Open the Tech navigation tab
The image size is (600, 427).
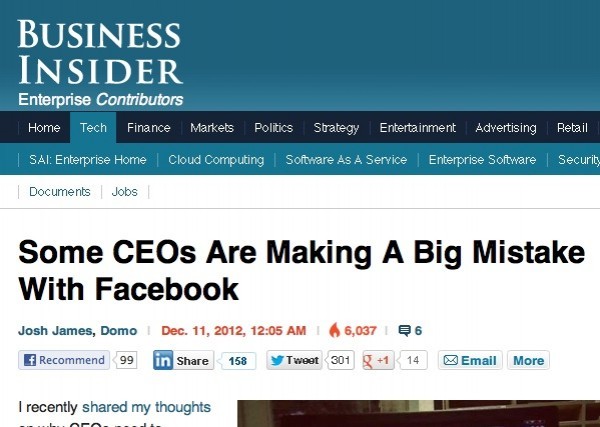[x=93, y=128]
